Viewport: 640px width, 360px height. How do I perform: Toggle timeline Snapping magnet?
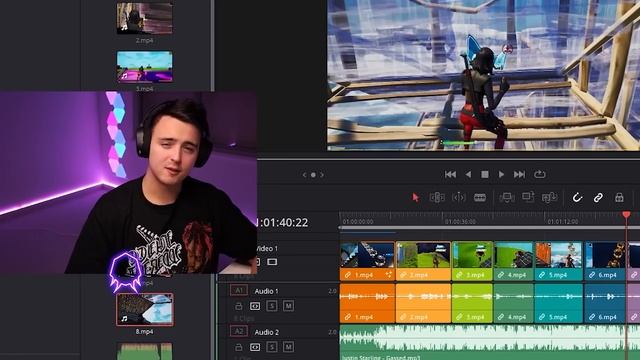point(577,198)
